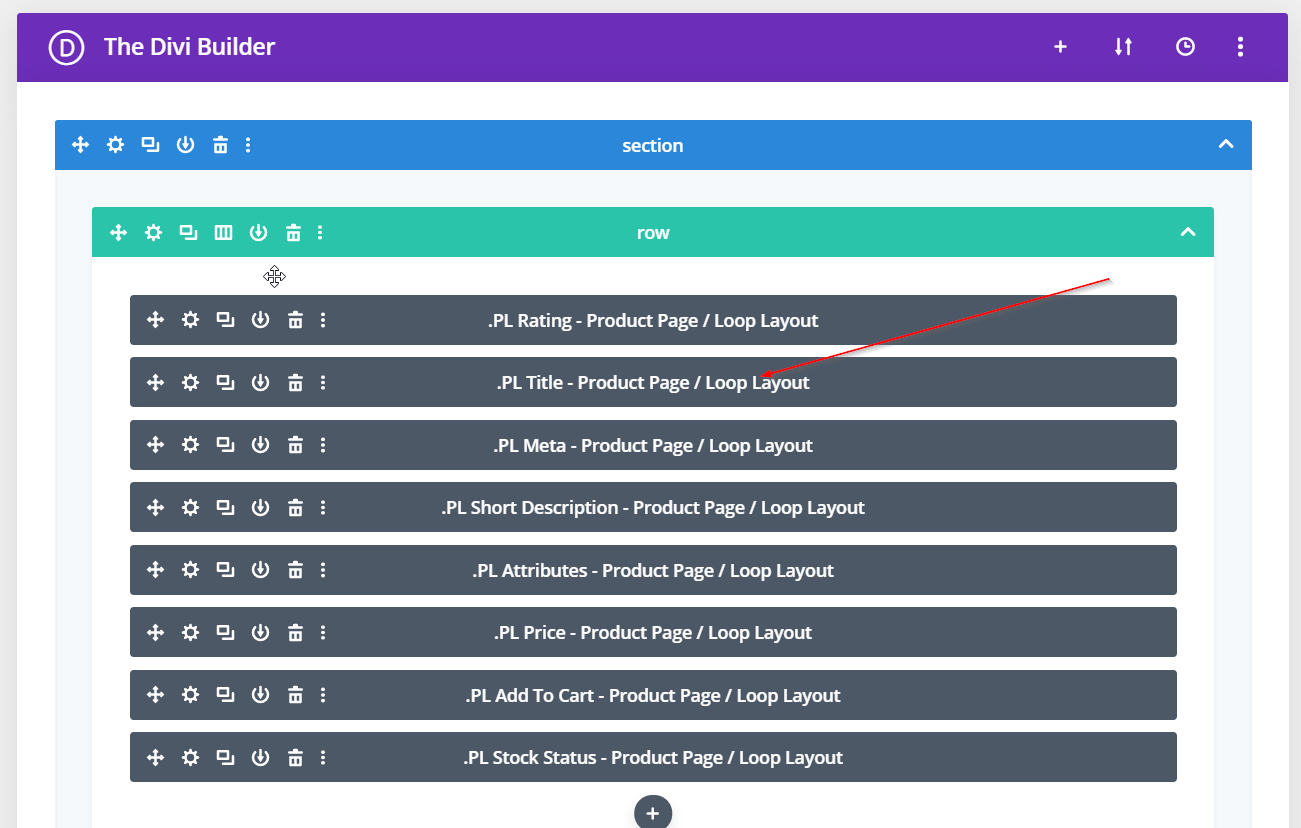Click the plus icon in Divi Builder header
The height and width of the screenshot is (828, 1301).
1060,47
